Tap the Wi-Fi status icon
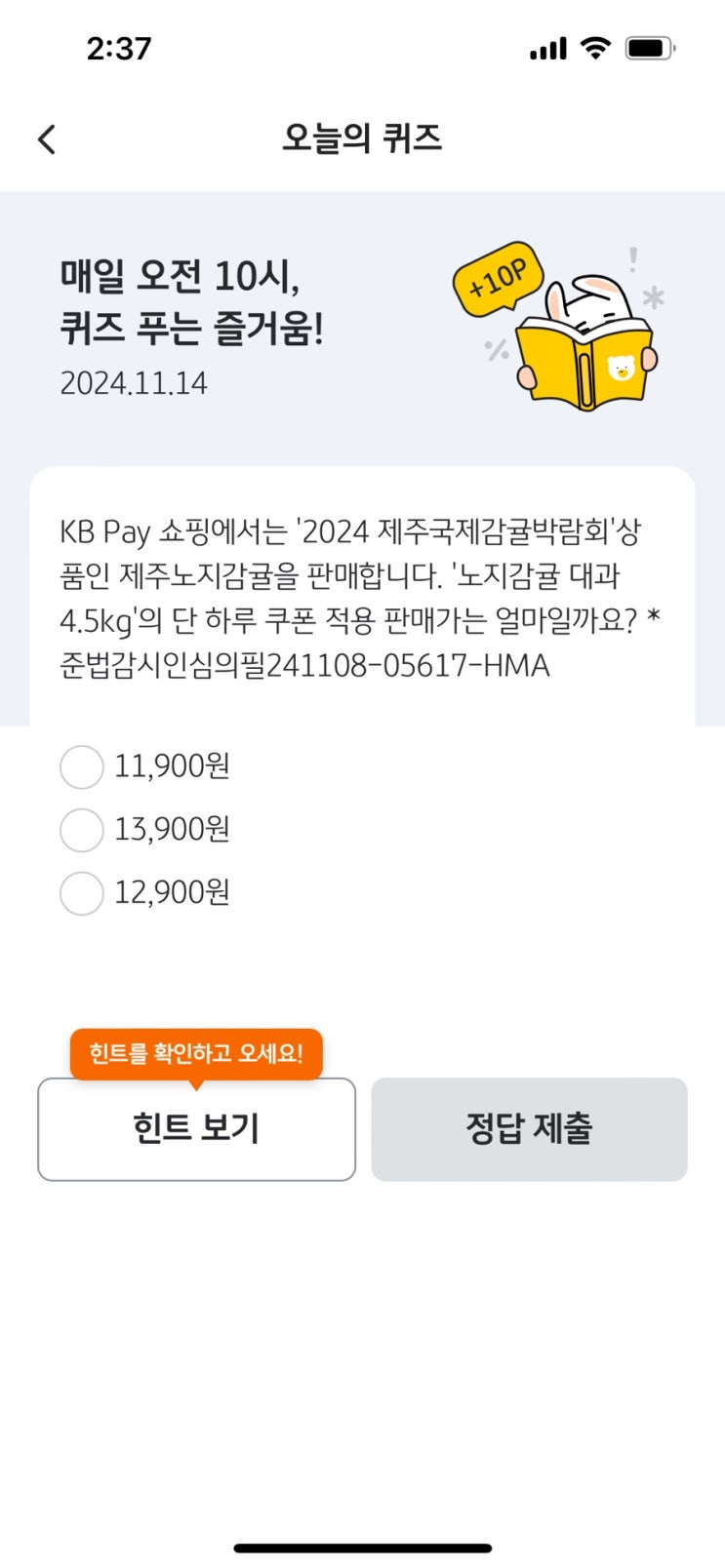 (594, 47)
